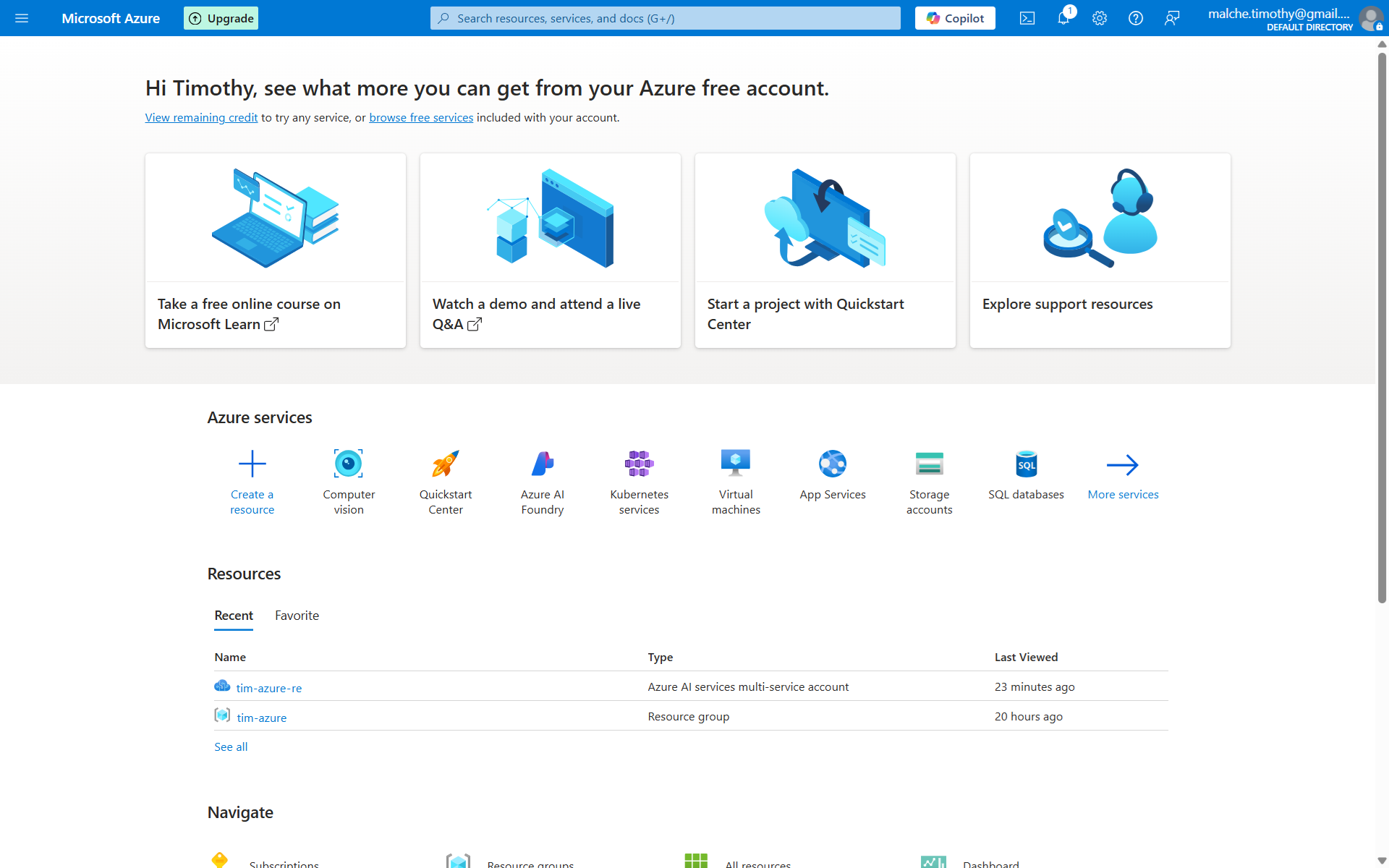Open View remaining credit link
1389x868 pixels.
pos(201,117)
